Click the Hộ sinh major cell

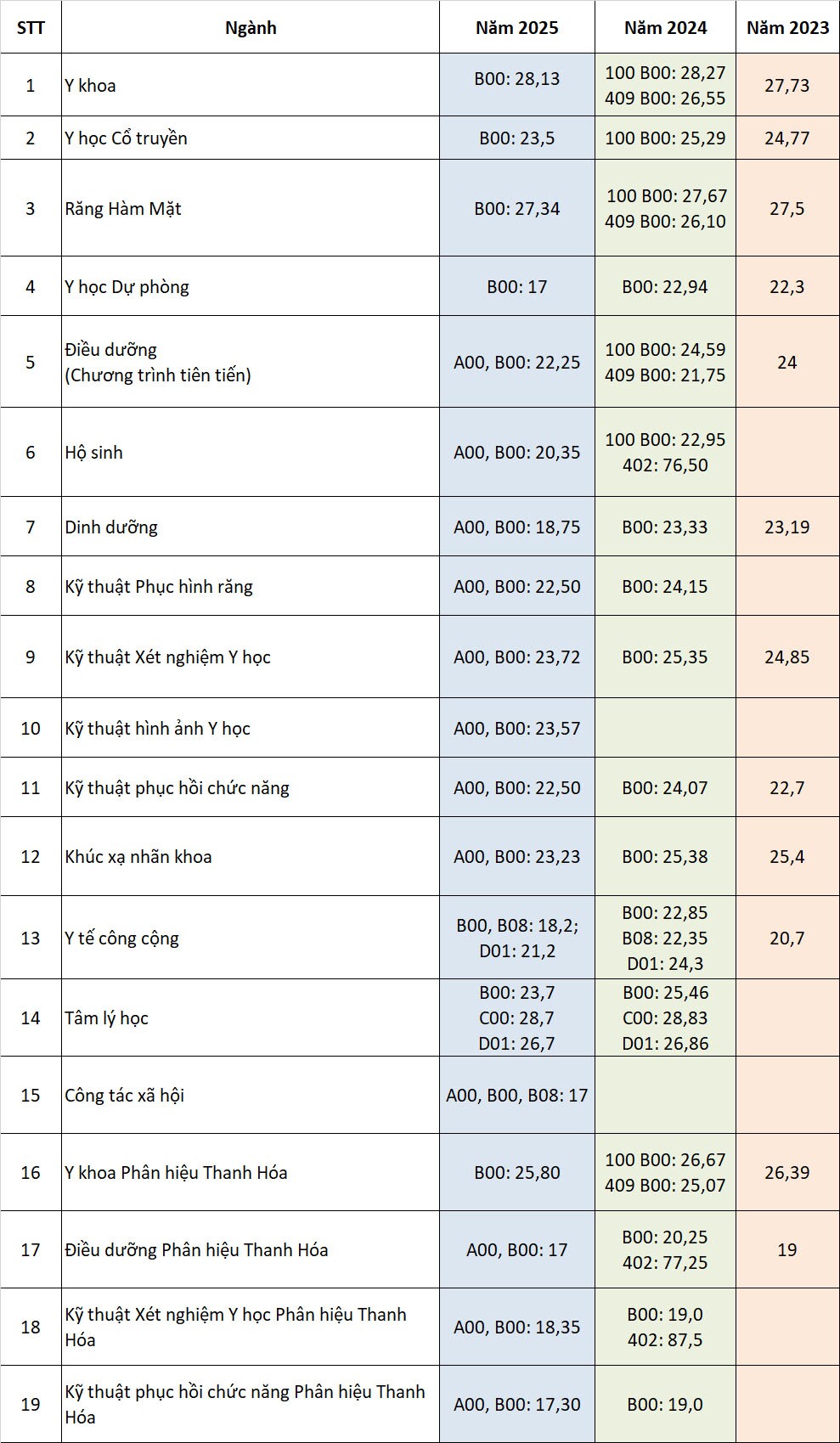pos(251,452)
